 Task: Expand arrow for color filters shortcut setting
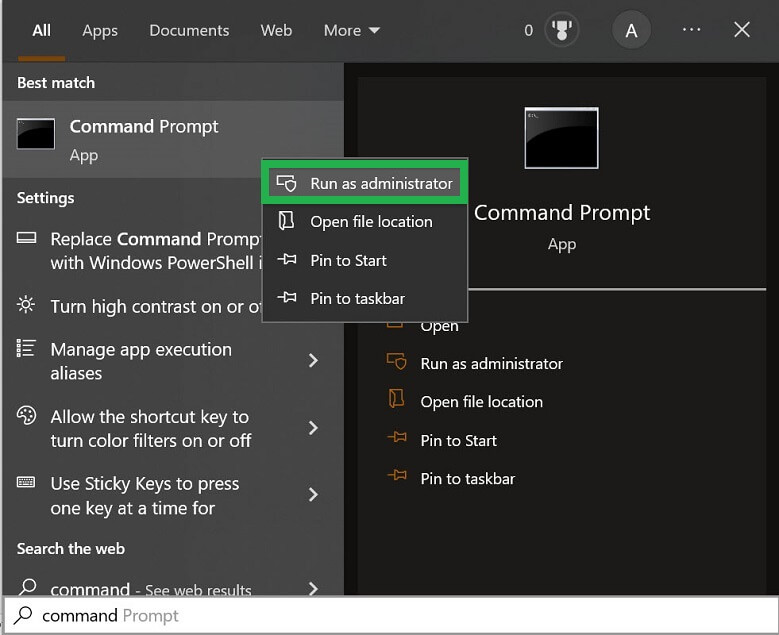point(313,428)
